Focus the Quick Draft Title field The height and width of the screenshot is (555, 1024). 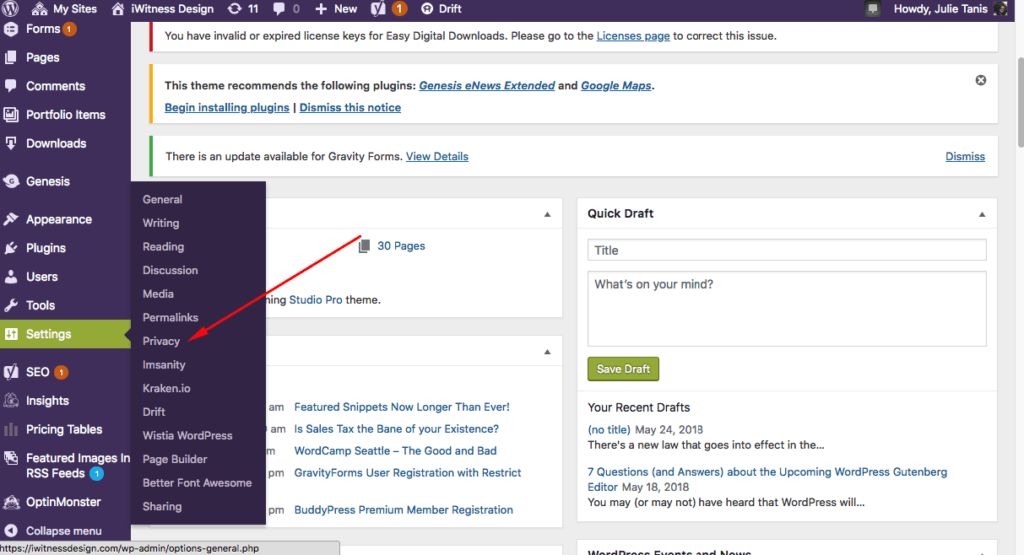pyautogui.click(x=787, y=250)
